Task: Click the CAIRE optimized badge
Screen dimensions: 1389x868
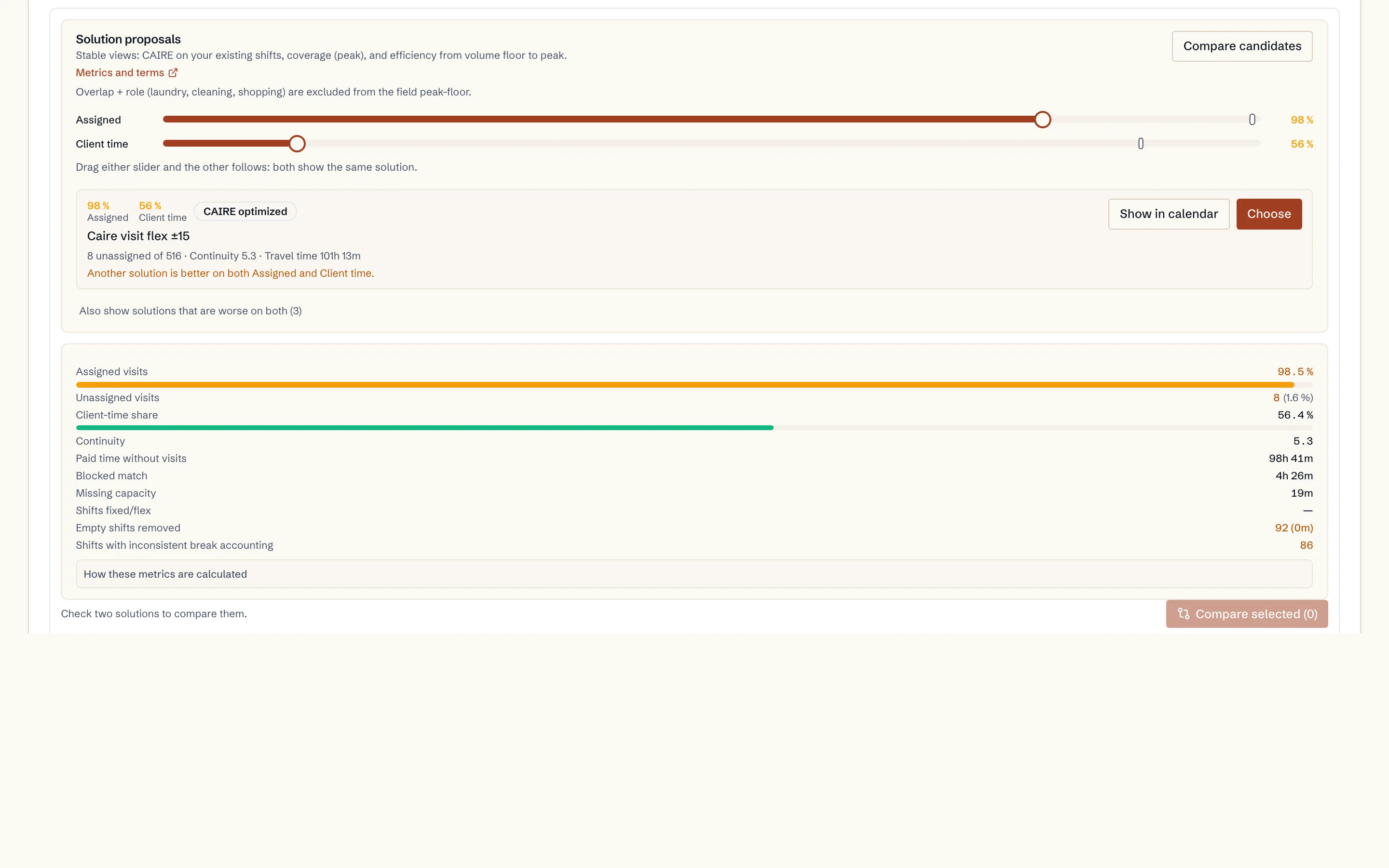Action: [245, 211]
